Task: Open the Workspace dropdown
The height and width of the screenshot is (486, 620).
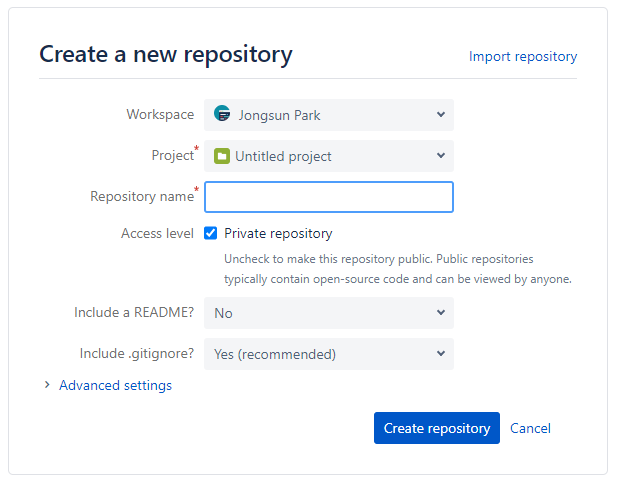Action: [x=329, y=115]
